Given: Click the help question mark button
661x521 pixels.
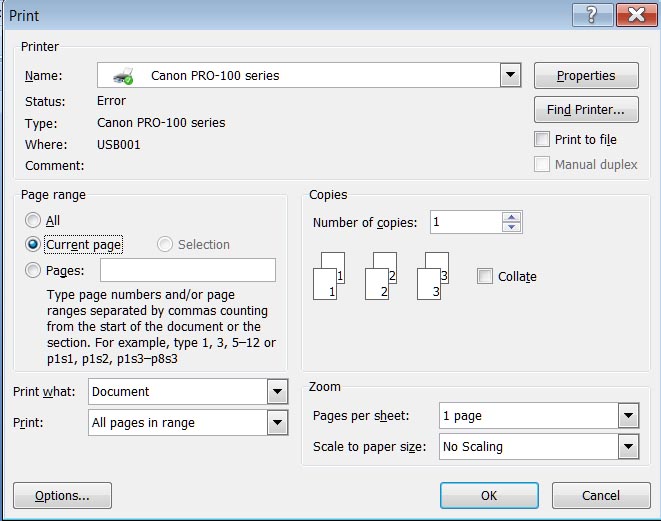Looking at the screenshot, I should 592,15.
